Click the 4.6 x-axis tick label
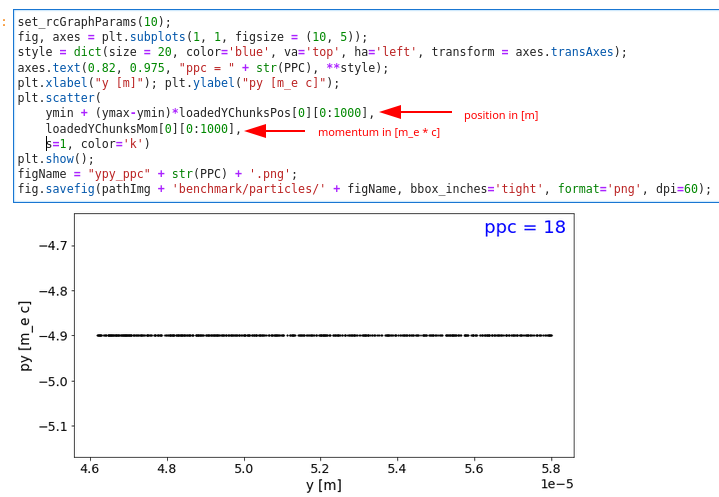Screen dimensions: 719x497 pyautogui.click(x=89, y=469)
